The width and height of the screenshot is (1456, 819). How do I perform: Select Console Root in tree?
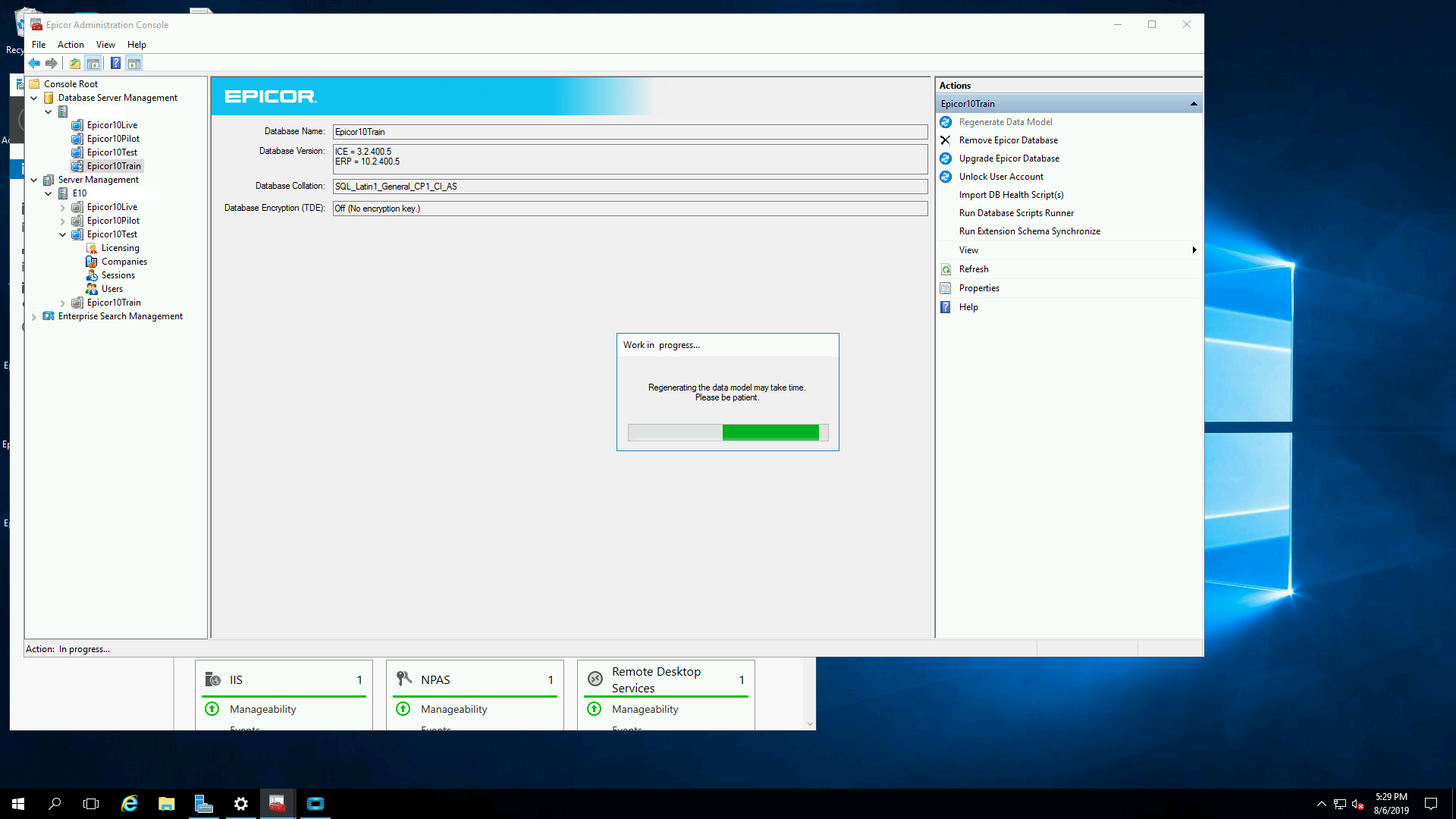(71, 84)
